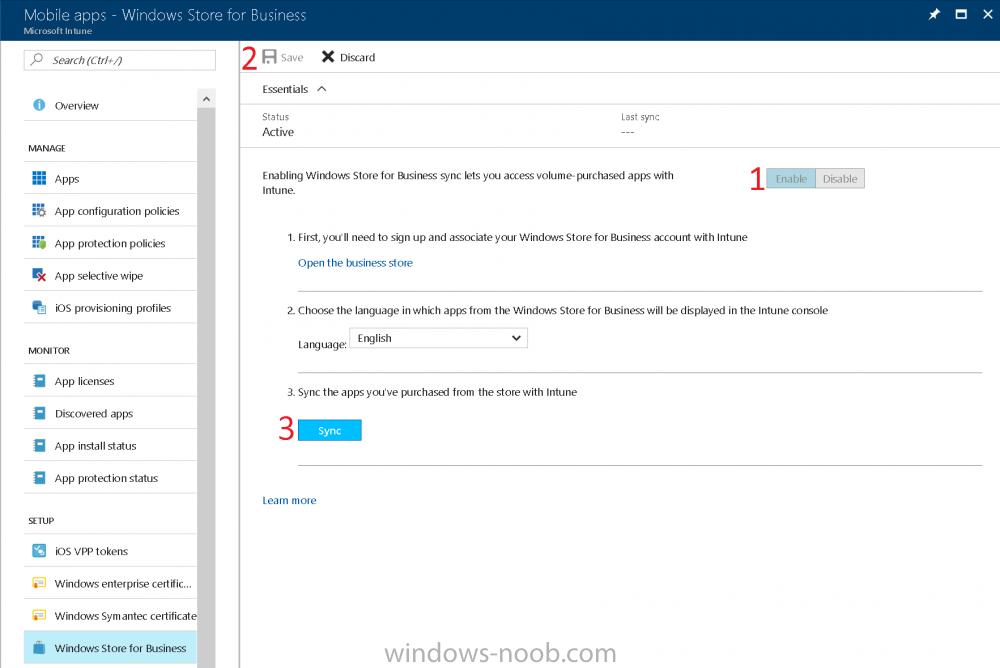Click the Sync button
Viewport: 1000px width, 668px height.
(330, 431)
